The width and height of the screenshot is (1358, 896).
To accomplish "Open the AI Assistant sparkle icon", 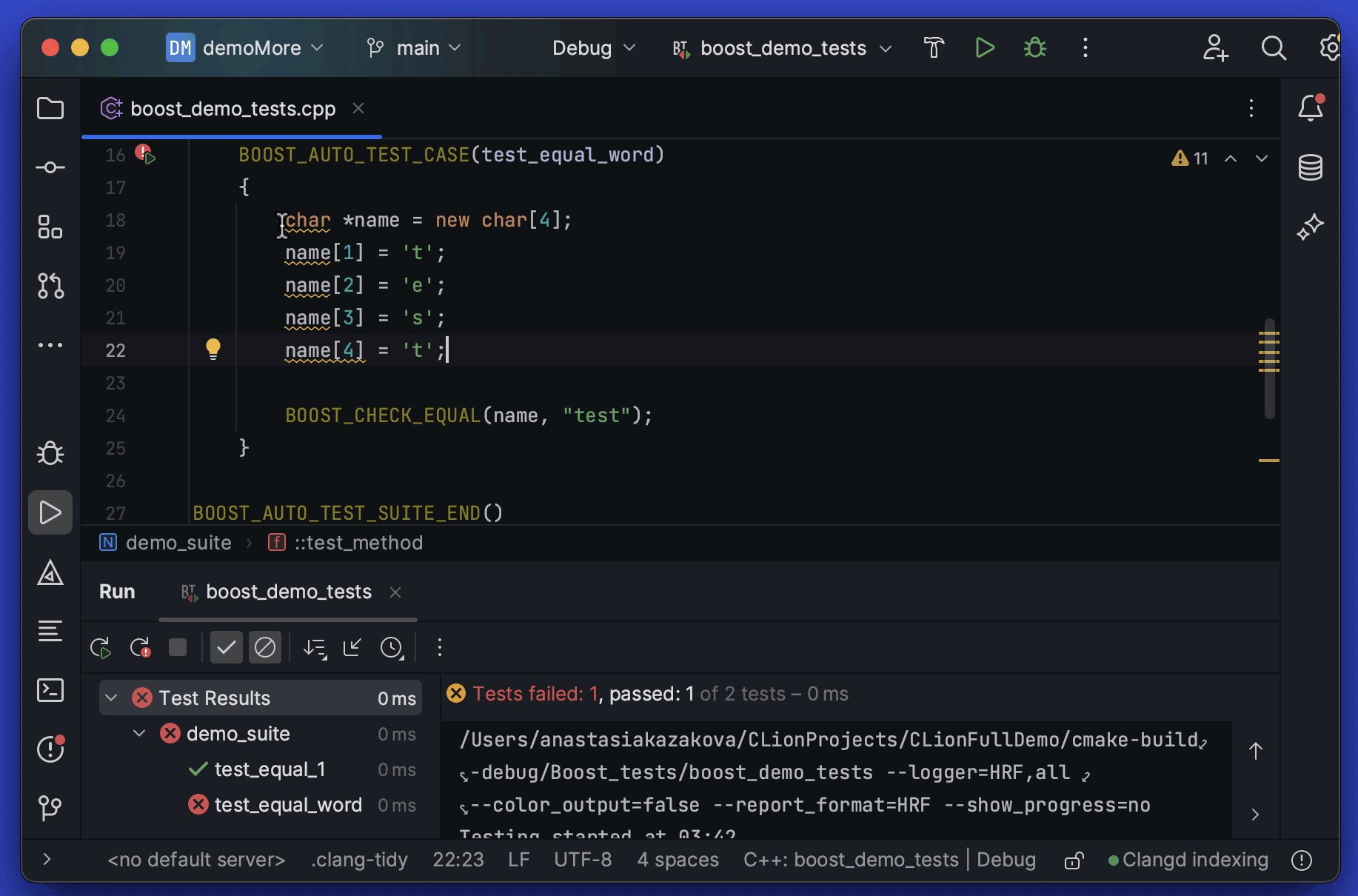I will (x=1311, y=227).
